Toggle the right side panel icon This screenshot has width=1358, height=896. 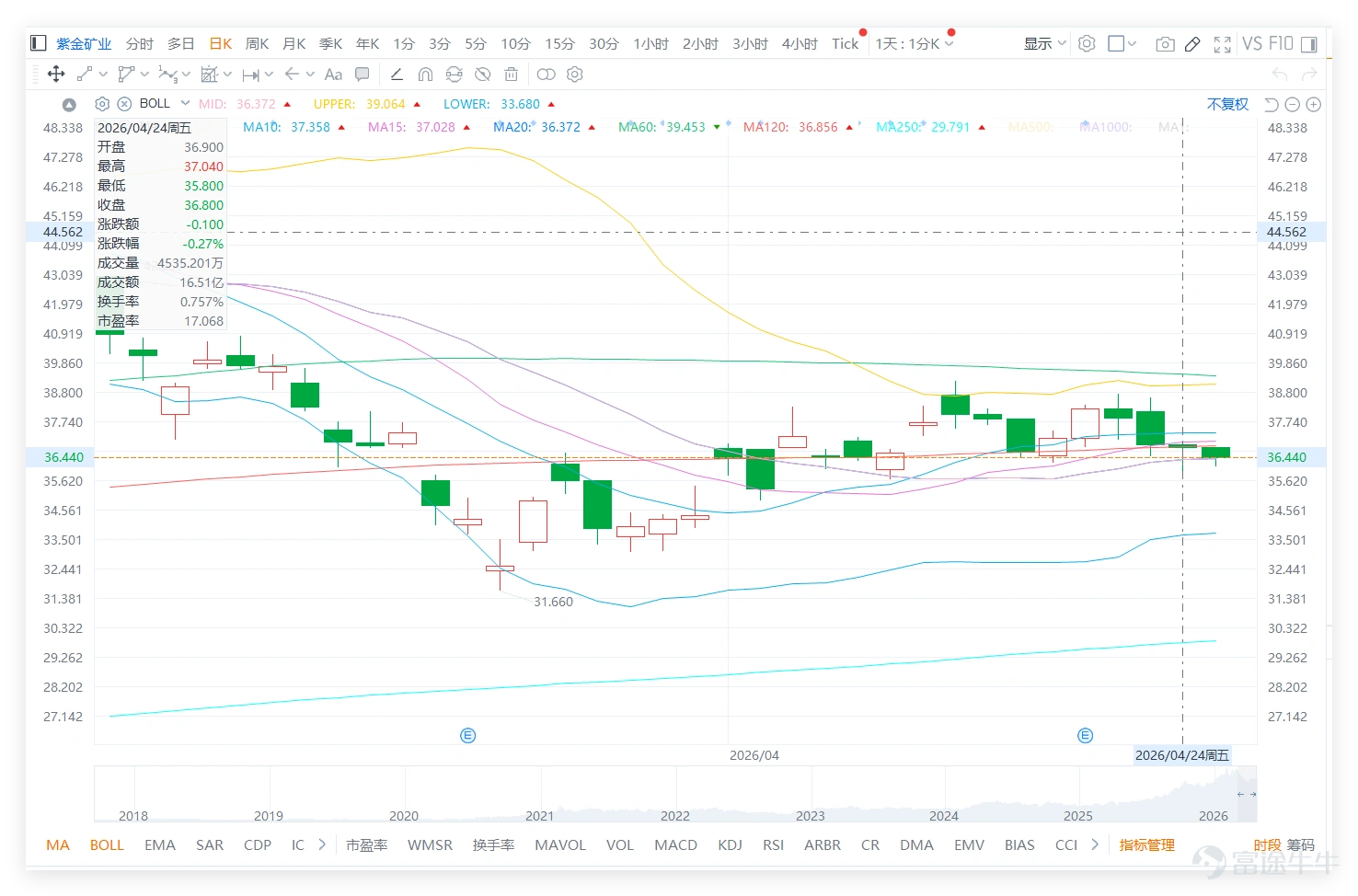[x=1309, y=43]
